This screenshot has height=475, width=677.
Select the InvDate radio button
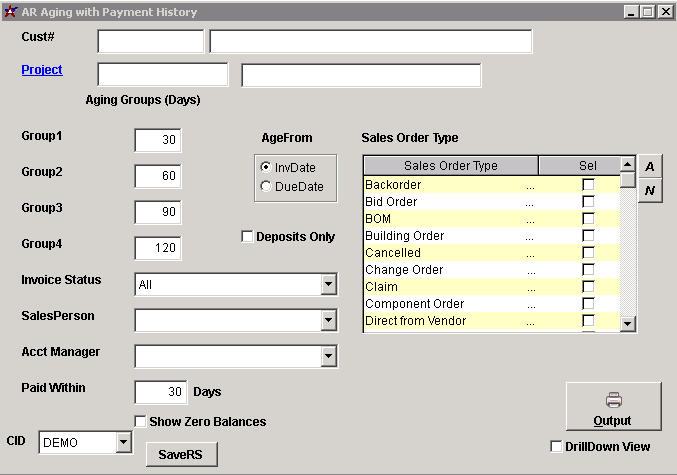(x=265, y=167)
